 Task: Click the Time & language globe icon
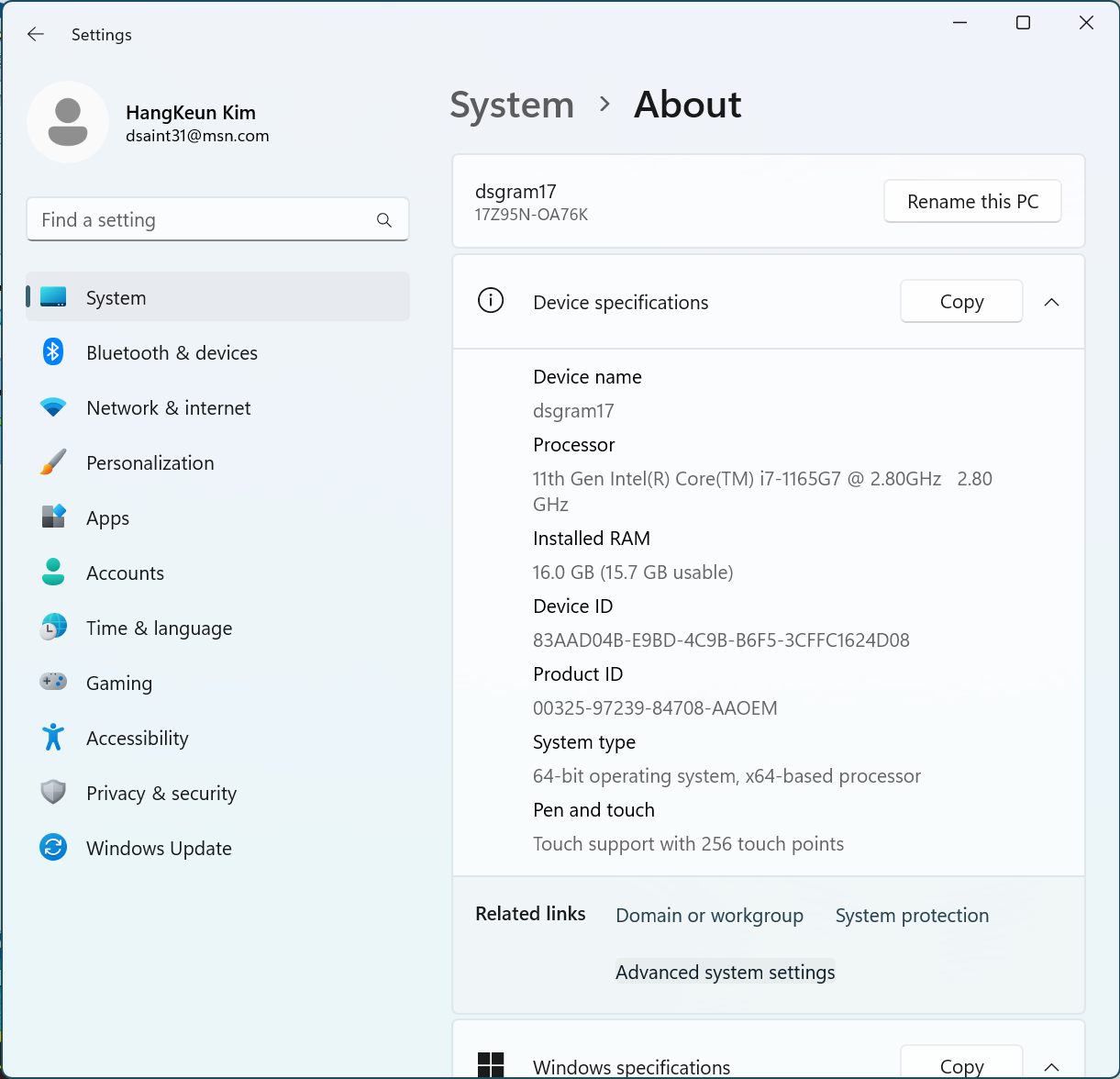click(53, 628)
